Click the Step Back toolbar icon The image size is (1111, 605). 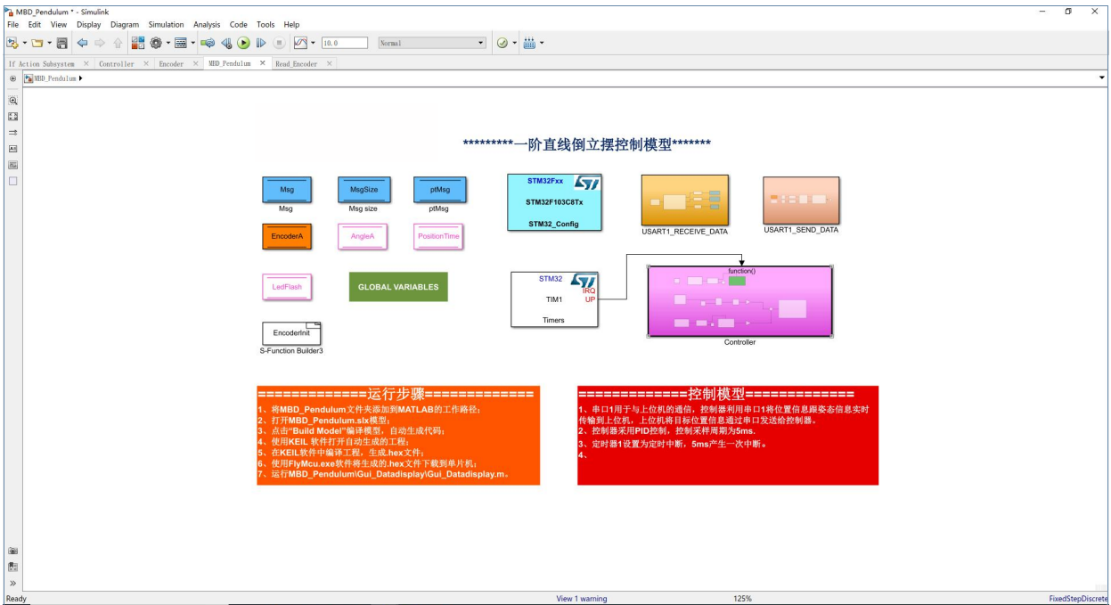click(x=226, y=43)
